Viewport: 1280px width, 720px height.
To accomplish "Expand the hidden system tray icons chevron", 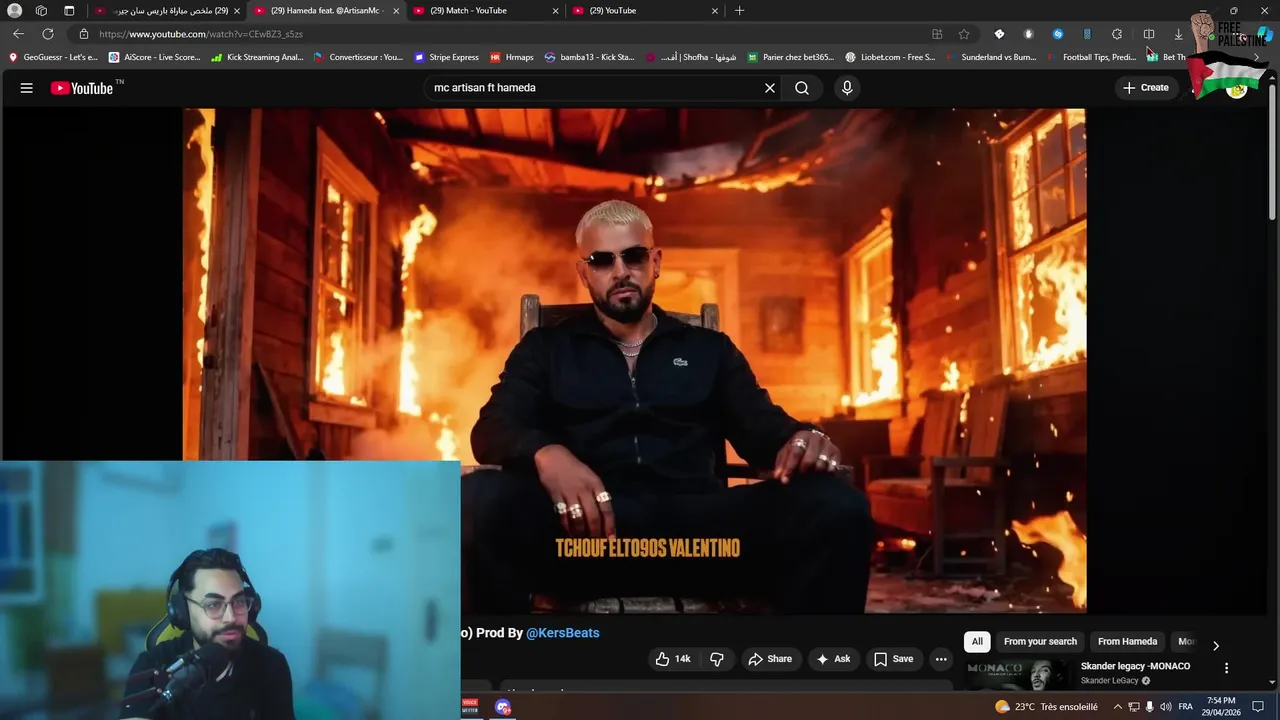I will pos(1118,706).
